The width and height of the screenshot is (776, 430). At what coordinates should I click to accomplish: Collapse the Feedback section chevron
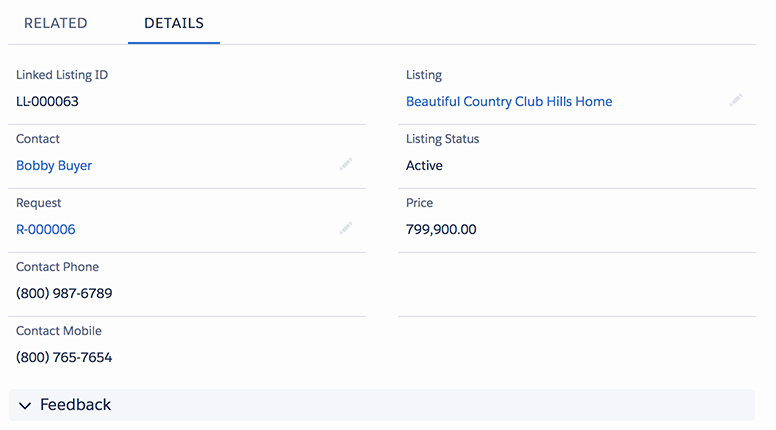point(25,406)
